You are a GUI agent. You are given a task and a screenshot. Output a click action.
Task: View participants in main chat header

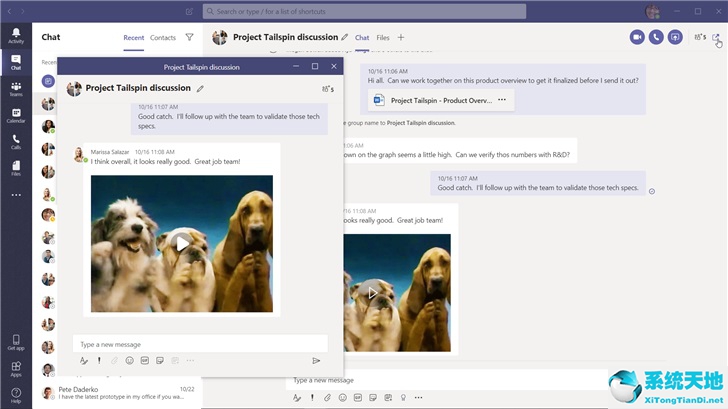pos(700,37)
